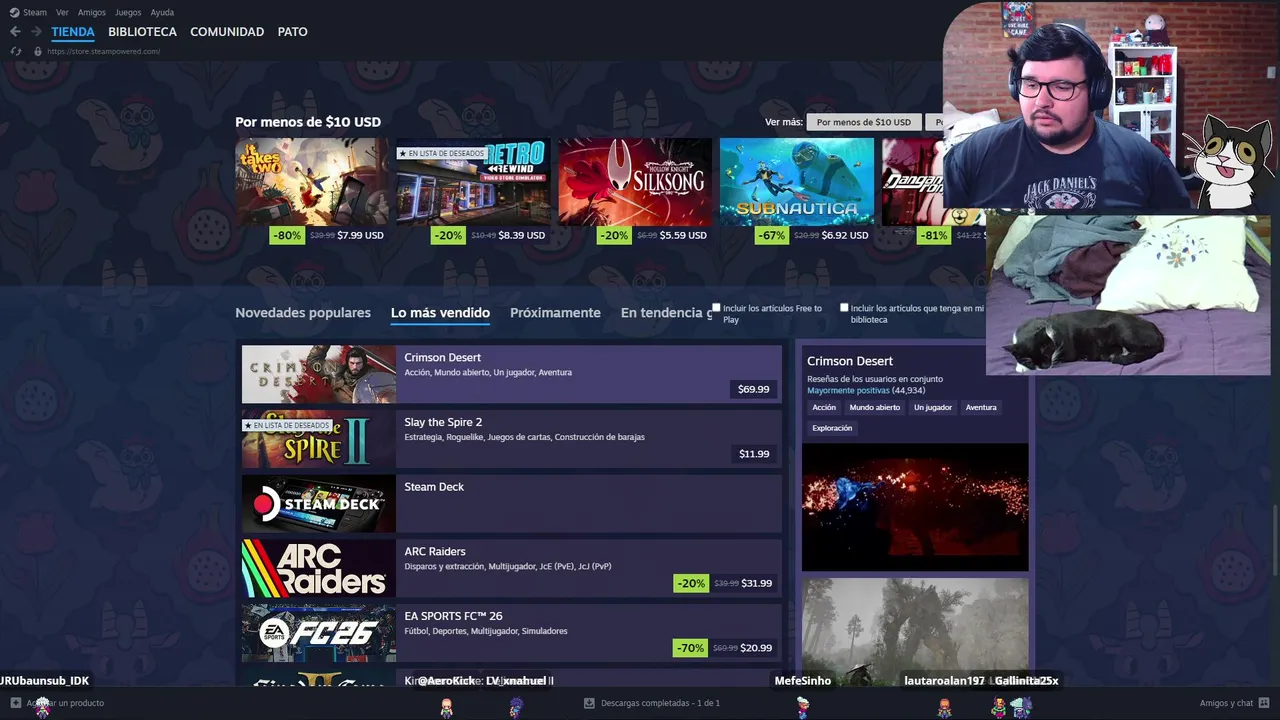Click the padlock site security icon

point(38,51)
